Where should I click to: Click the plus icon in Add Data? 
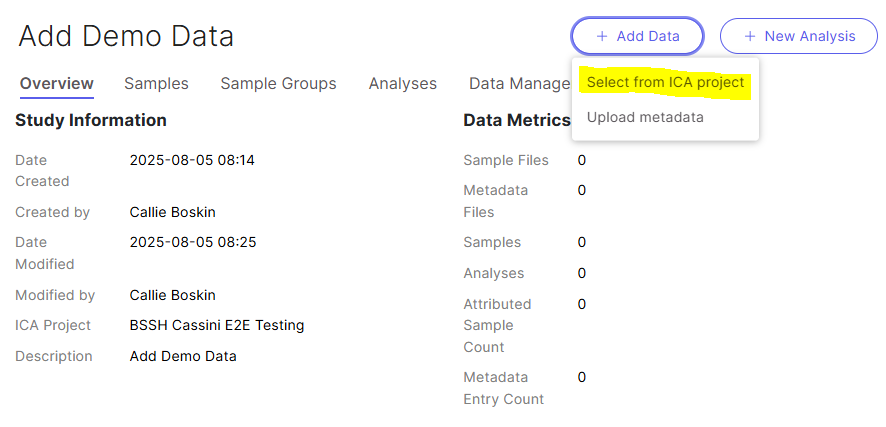point(602,36)
